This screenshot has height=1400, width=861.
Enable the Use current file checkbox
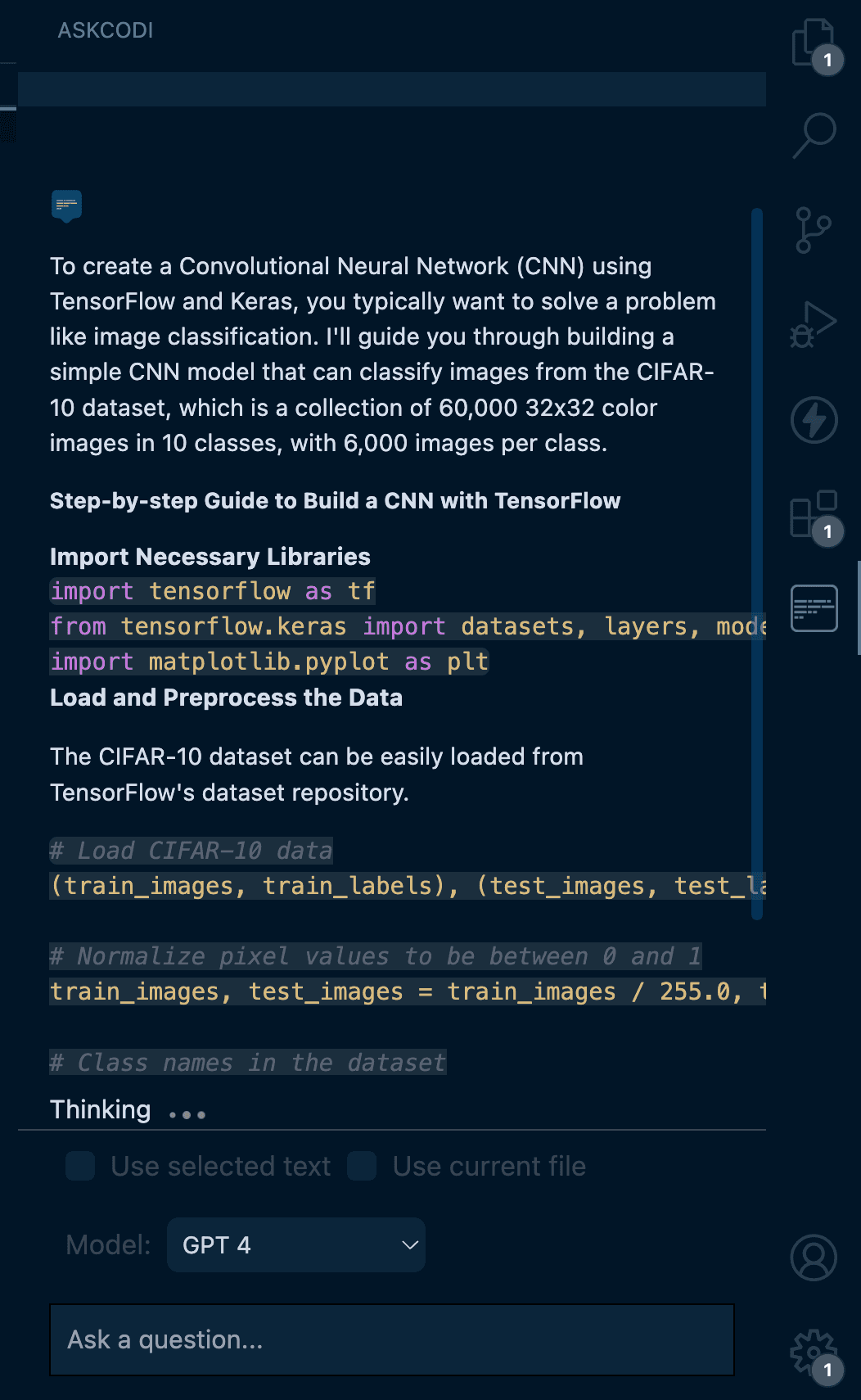[362, 1166]
